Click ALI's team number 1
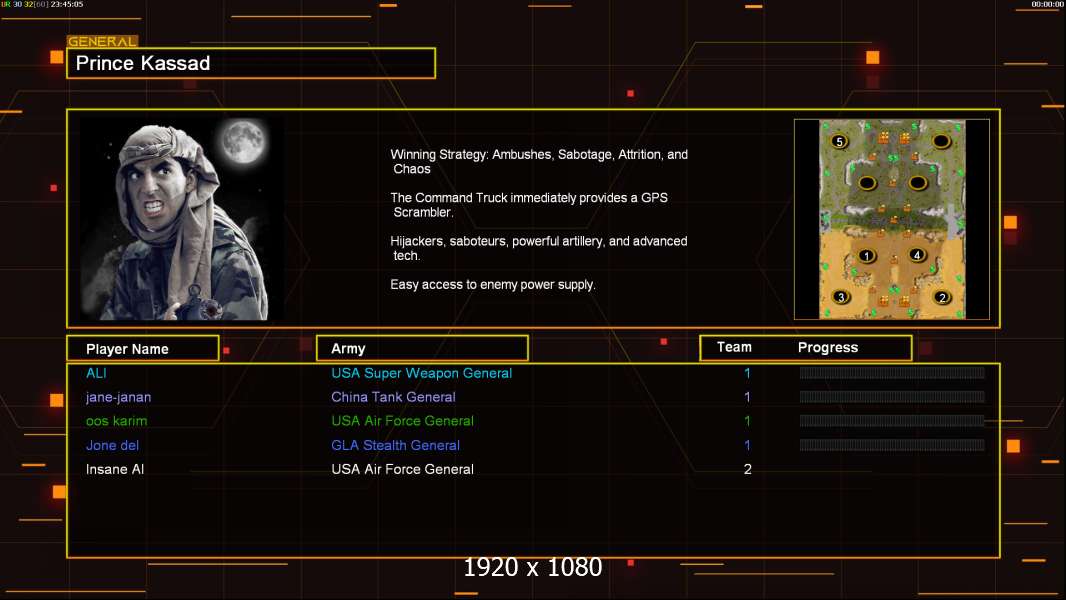Screen dimensions: 1066x600 click(x=747, y=373)
